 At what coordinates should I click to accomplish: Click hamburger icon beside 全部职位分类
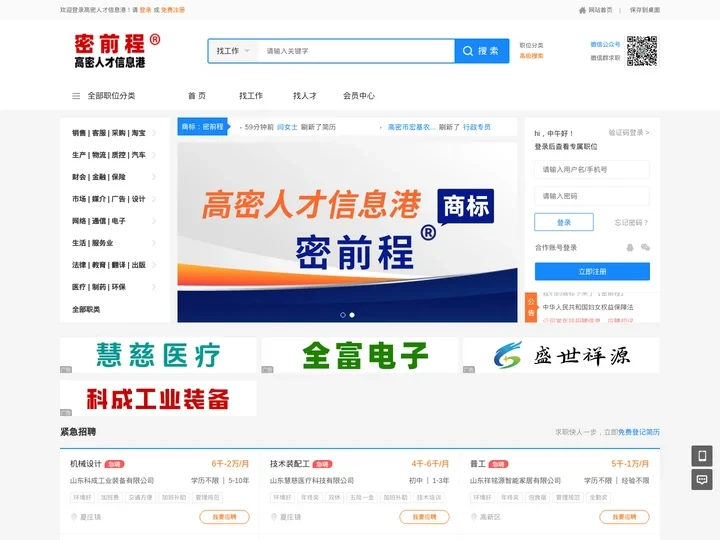[x=76, y=96]
